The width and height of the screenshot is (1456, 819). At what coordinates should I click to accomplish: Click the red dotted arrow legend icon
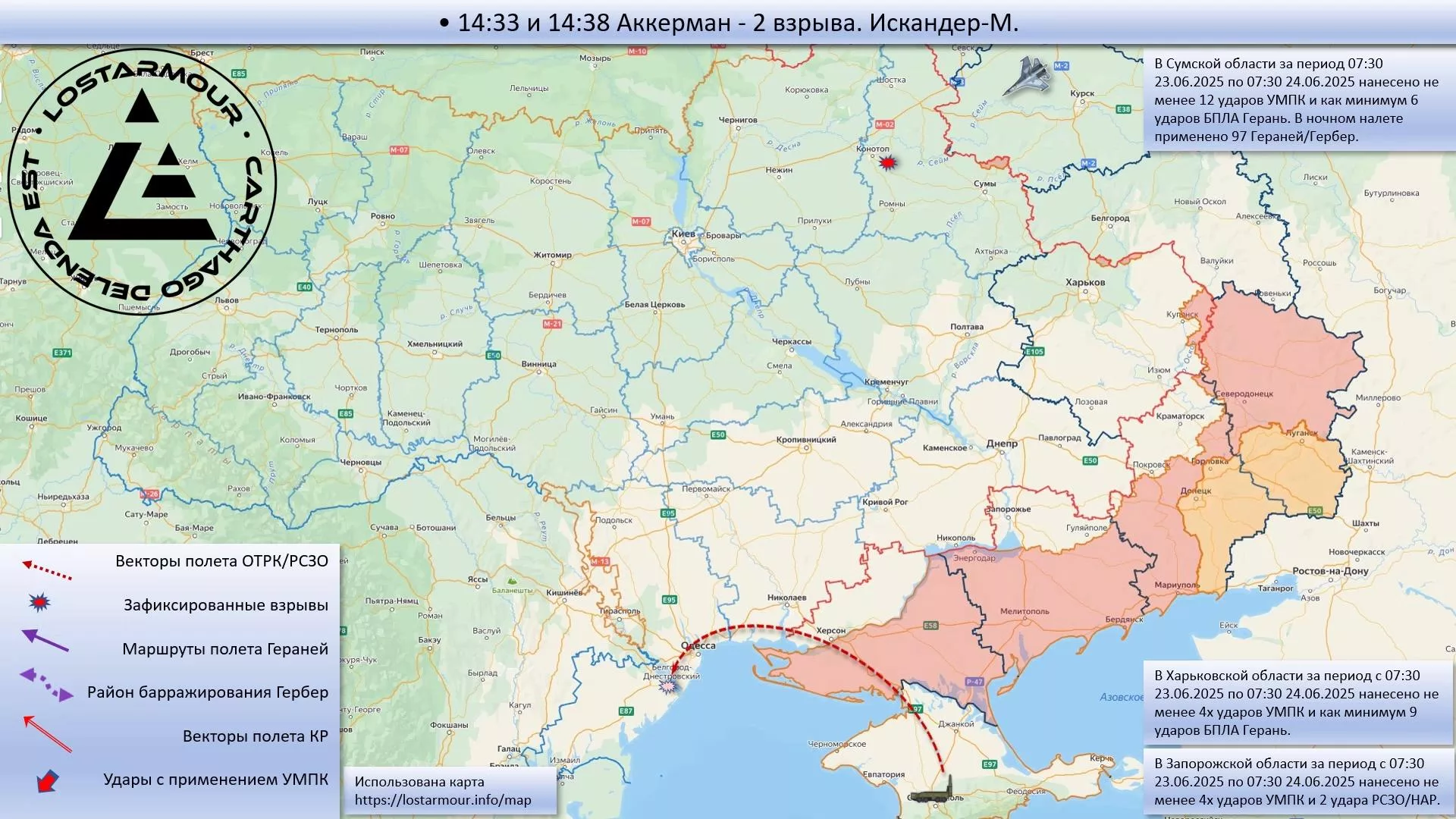coord(47,570)
